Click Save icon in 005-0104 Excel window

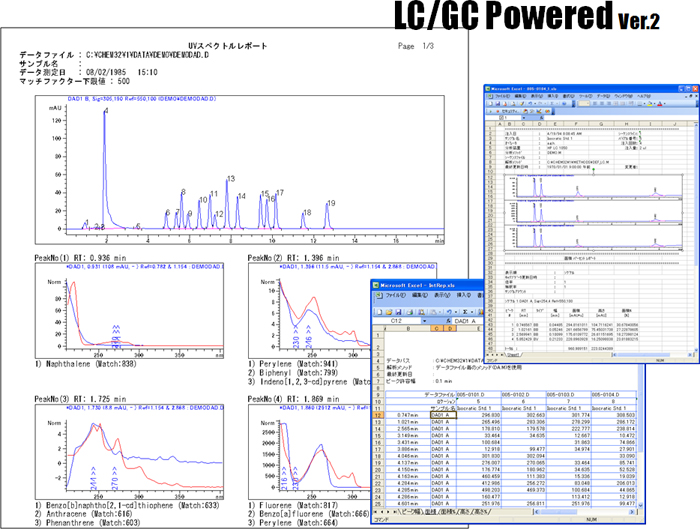pos(498,104)
